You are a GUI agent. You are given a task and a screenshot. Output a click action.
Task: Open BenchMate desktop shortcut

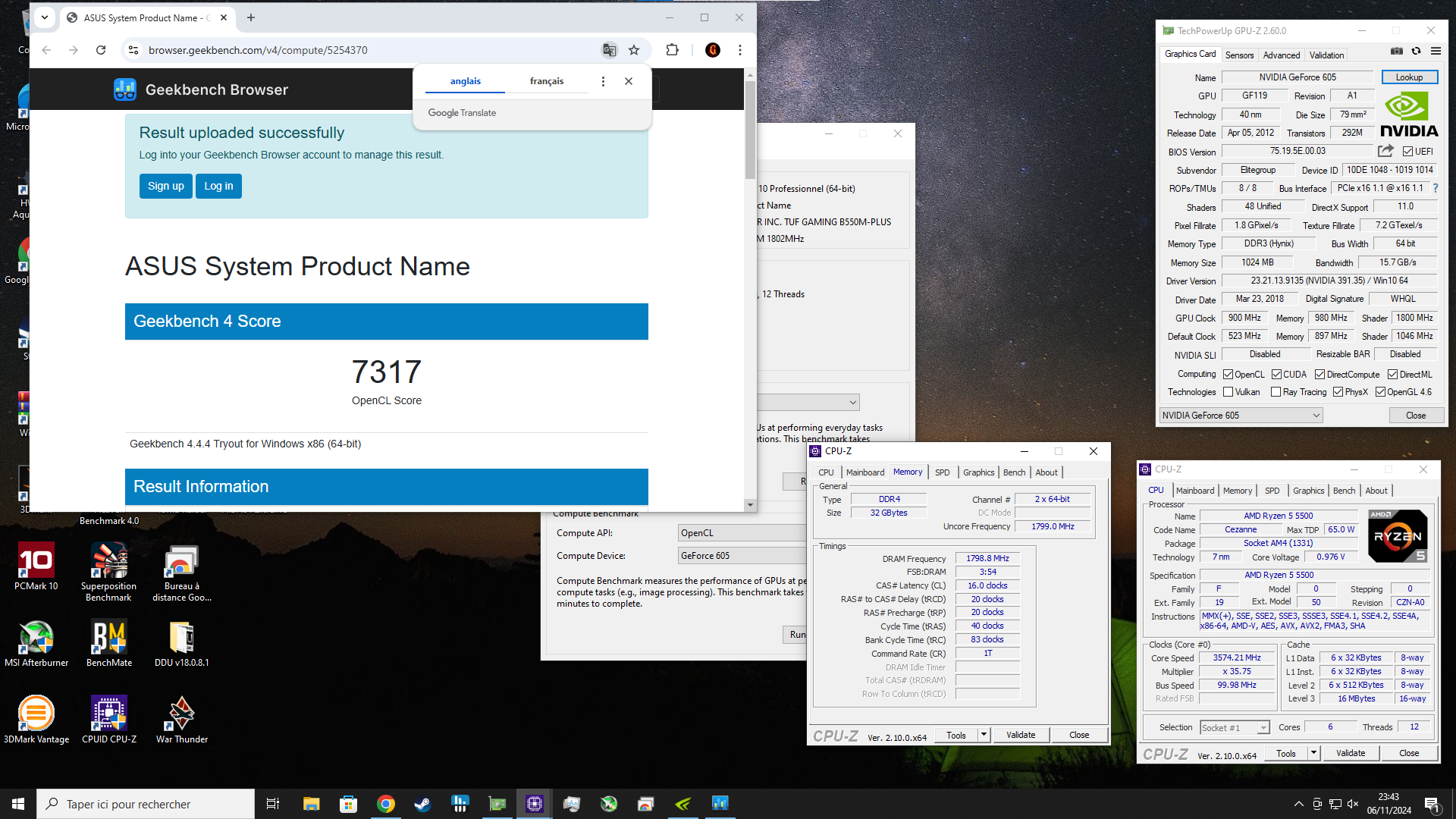tap(109, 643)
